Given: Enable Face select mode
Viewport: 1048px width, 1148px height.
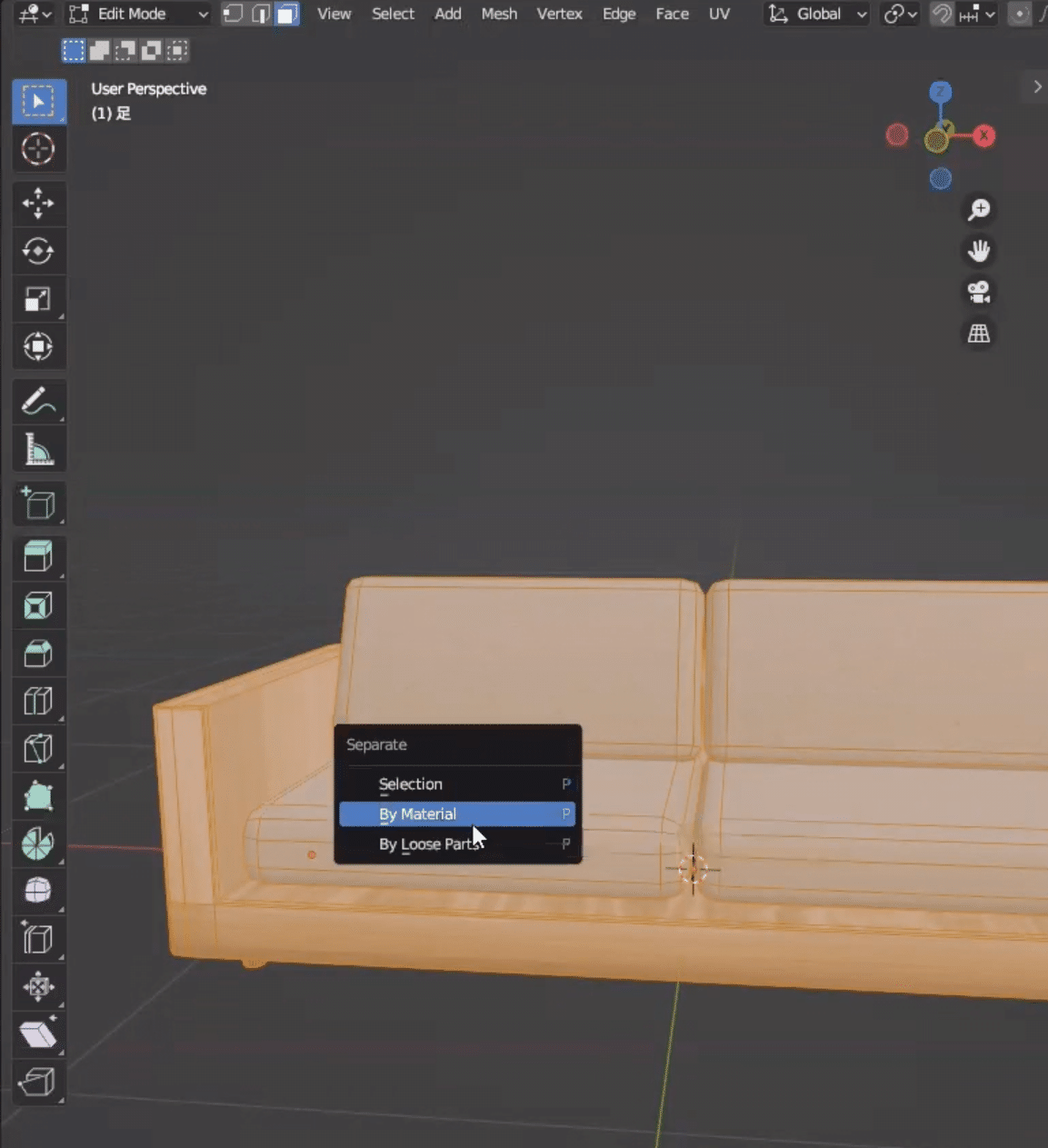Looking at the screenshot, I should click(287, 14).
